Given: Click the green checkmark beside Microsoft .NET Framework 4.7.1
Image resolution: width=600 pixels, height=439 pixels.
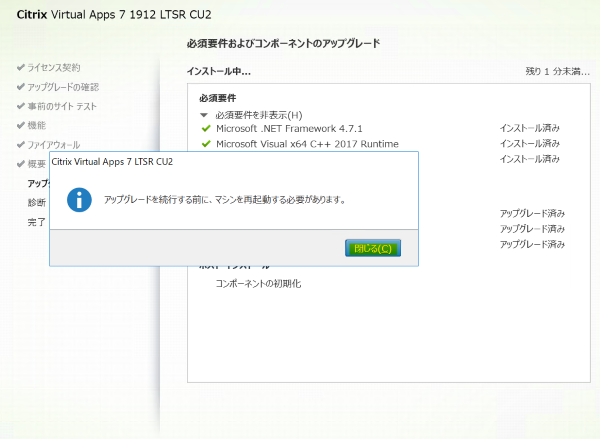Looking at the screenshot, I should [x=206, y=128].
